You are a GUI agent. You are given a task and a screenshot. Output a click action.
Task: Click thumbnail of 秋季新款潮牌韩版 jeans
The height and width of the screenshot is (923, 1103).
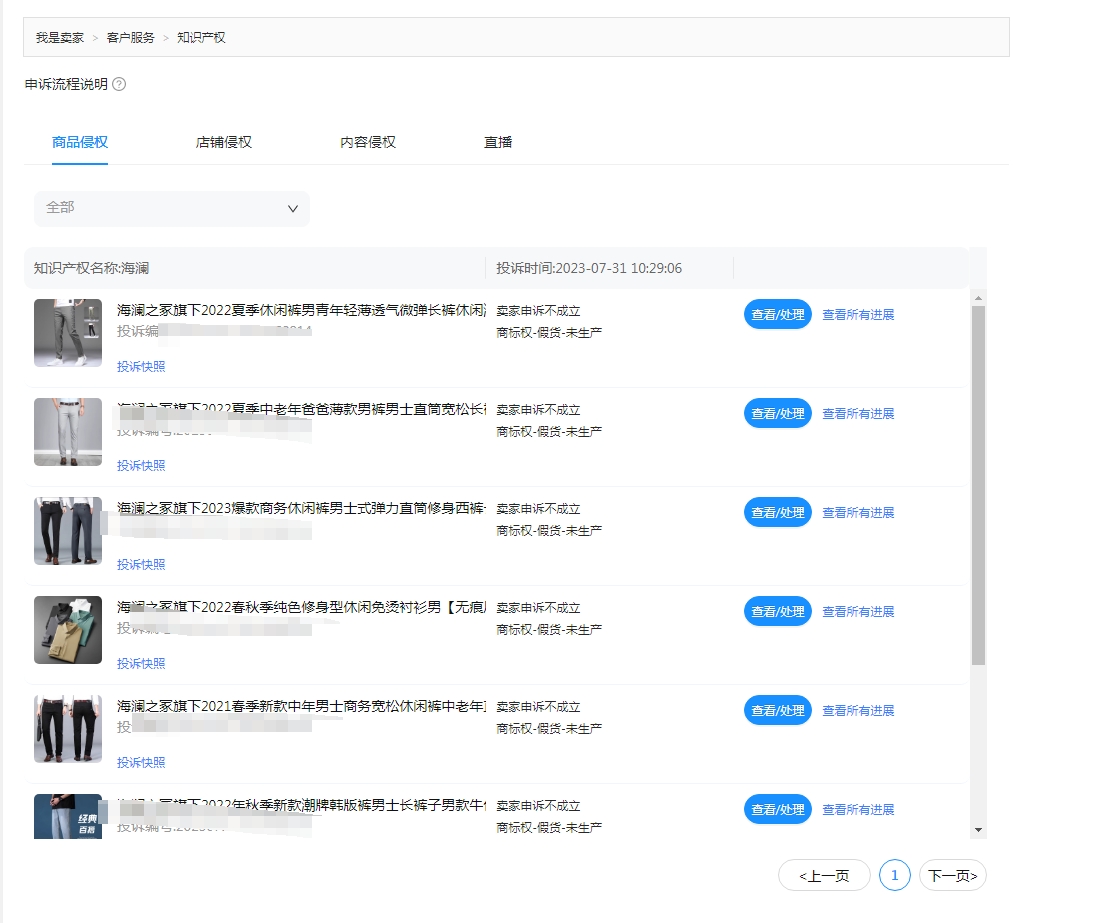[x=68, y=816]
